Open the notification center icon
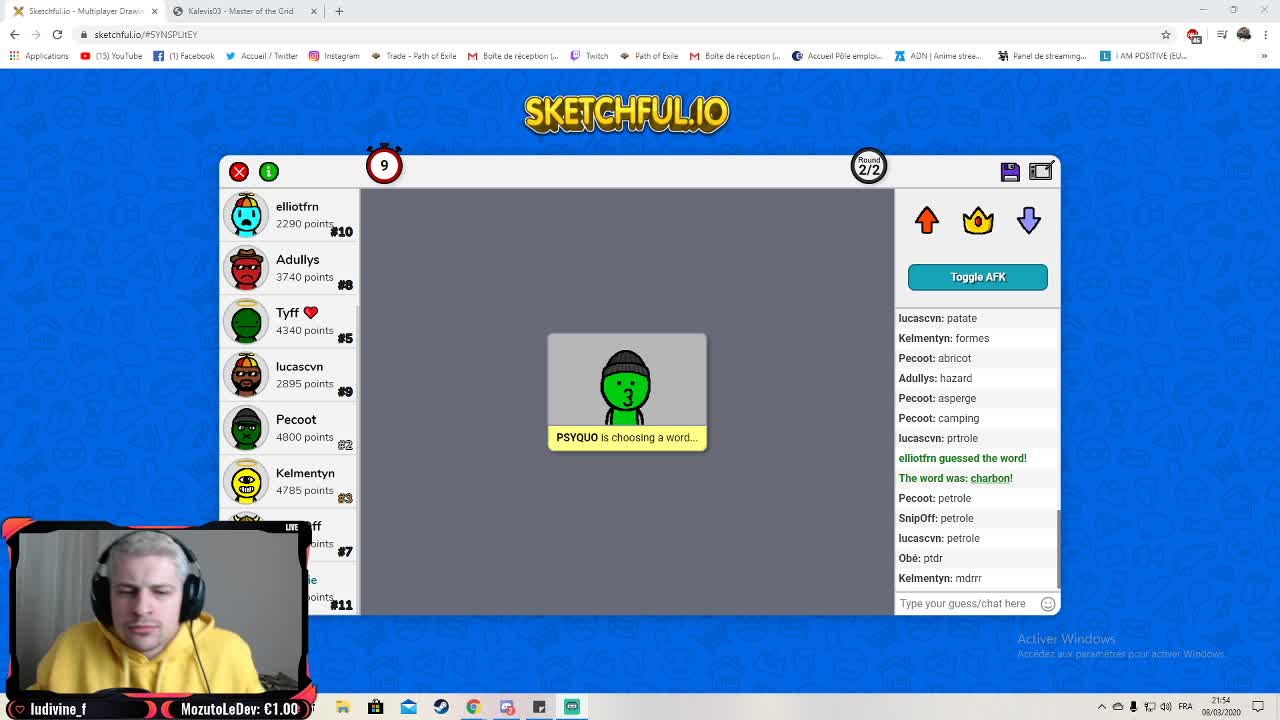This screenshot has height=720, width=1280. click(1258, 707)
